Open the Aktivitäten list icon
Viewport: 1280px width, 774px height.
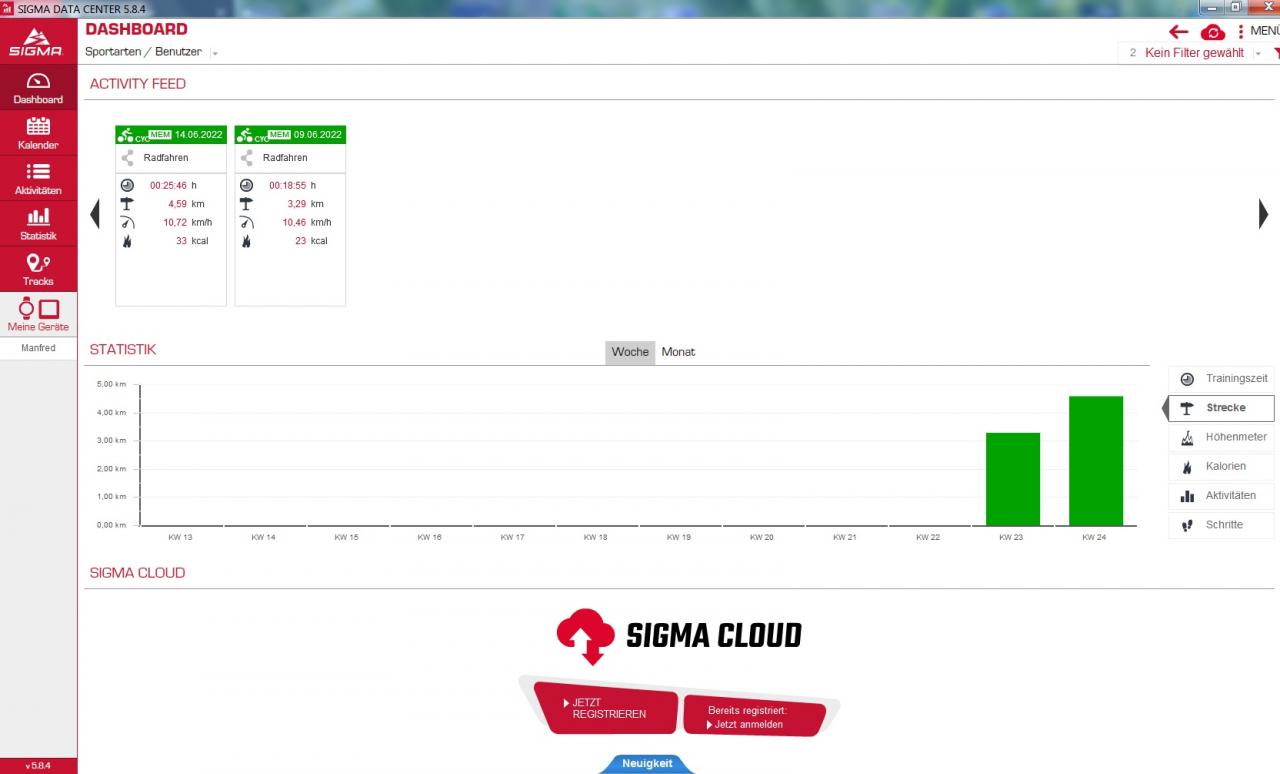tap(38, 178)
